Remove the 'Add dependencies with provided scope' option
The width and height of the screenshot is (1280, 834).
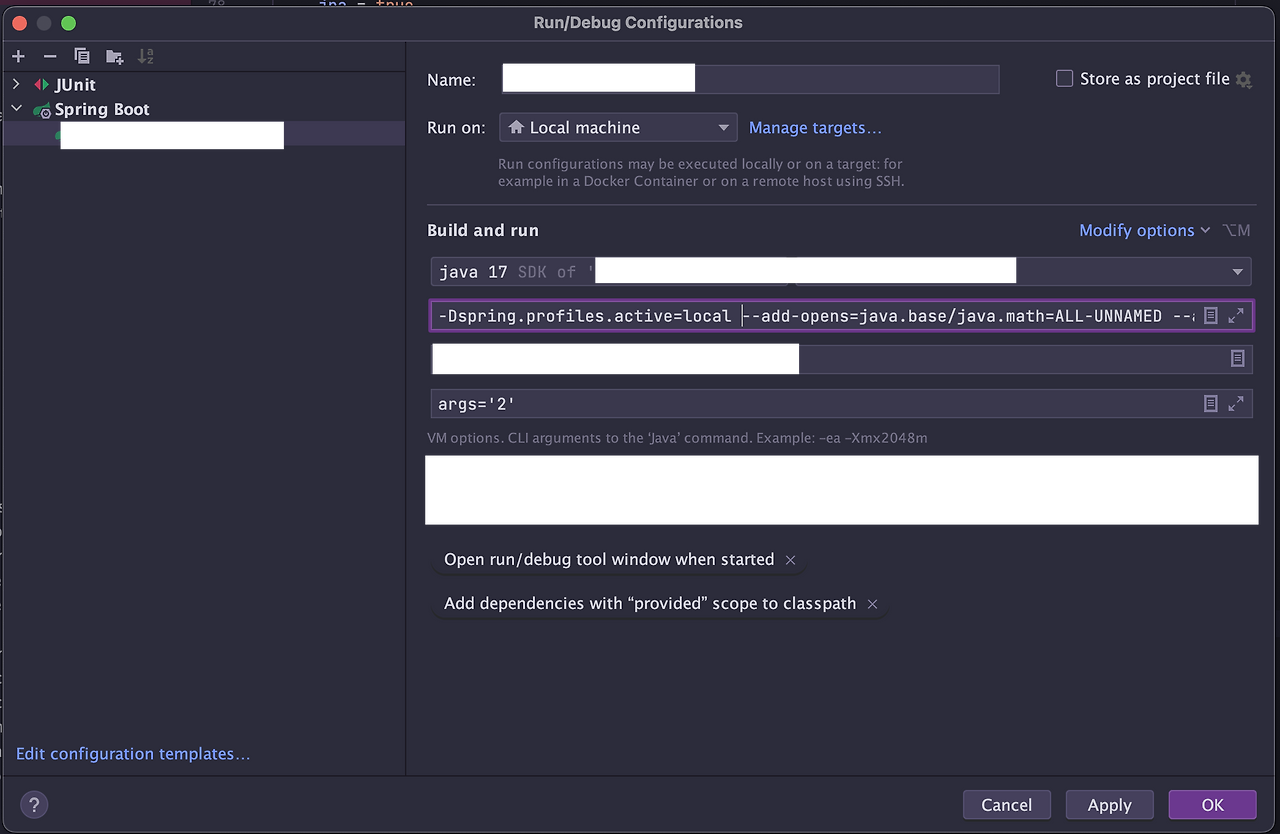coord(872,604)
